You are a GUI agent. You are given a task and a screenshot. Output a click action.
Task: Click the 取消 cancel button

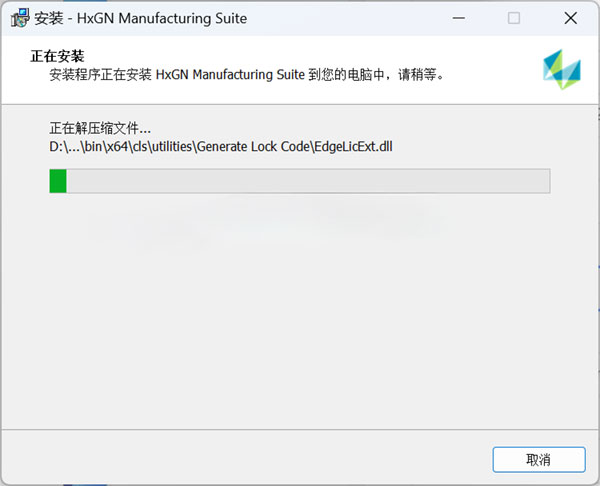pos(539,460)
